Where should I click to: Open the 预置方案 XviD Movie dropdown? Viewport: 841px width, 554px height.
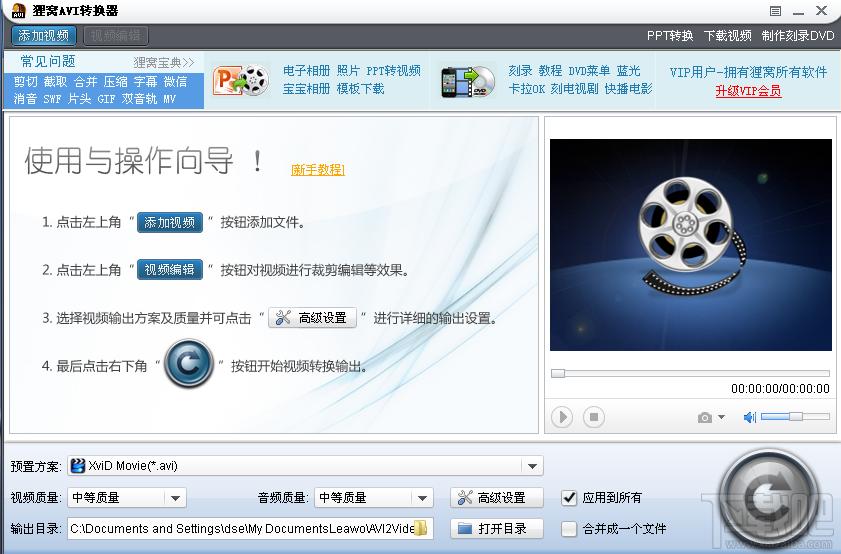point(305,466)
